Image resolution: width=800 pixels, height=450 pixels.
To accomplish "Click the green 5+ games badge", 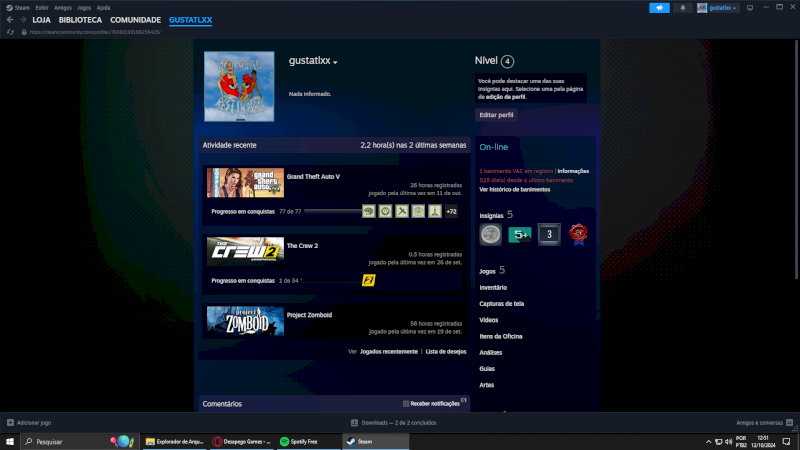I will [x=520, y=234].
